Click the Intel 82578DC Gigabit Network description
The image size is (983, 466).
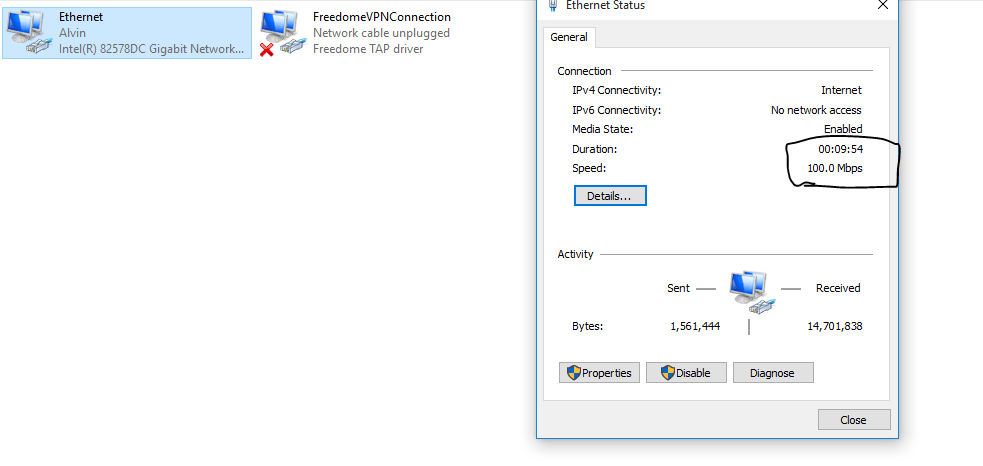pyautogui.click(x=151, y=49)
